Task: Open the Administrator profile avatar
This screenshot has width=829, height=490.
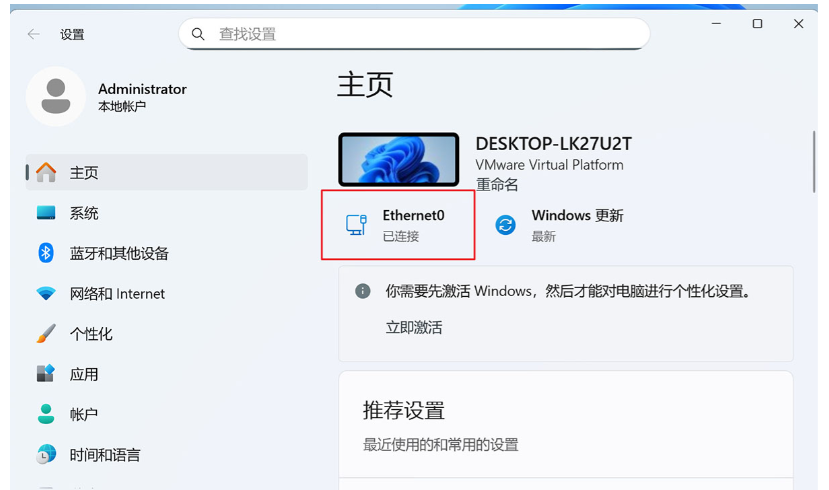Action: click(x=55, y=97)
